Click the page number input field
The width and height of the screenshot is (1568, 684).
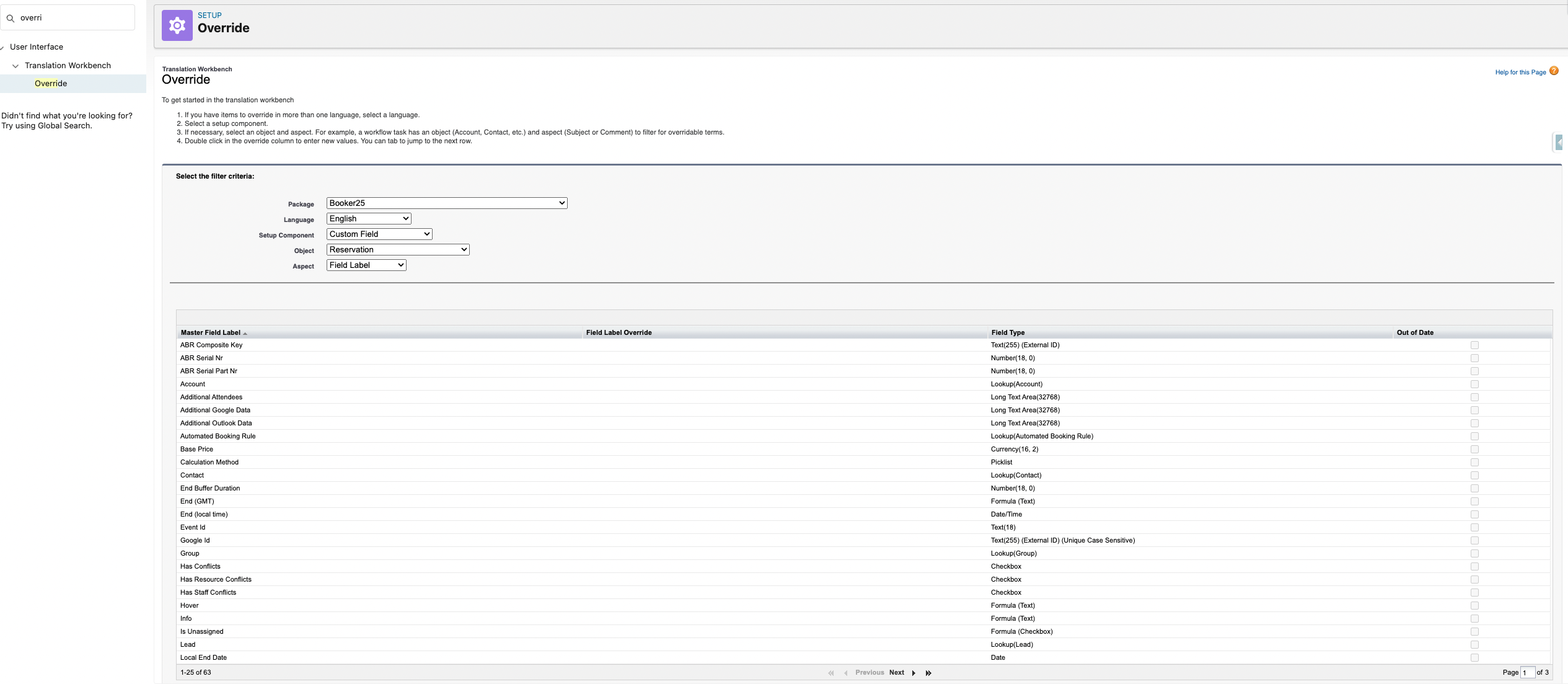click(1527, 672)
